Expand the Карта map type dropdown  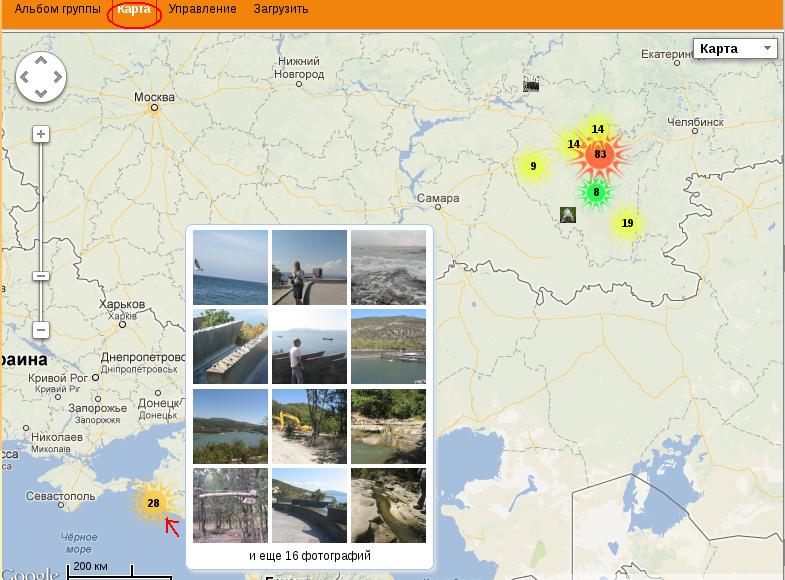[735, 49]
